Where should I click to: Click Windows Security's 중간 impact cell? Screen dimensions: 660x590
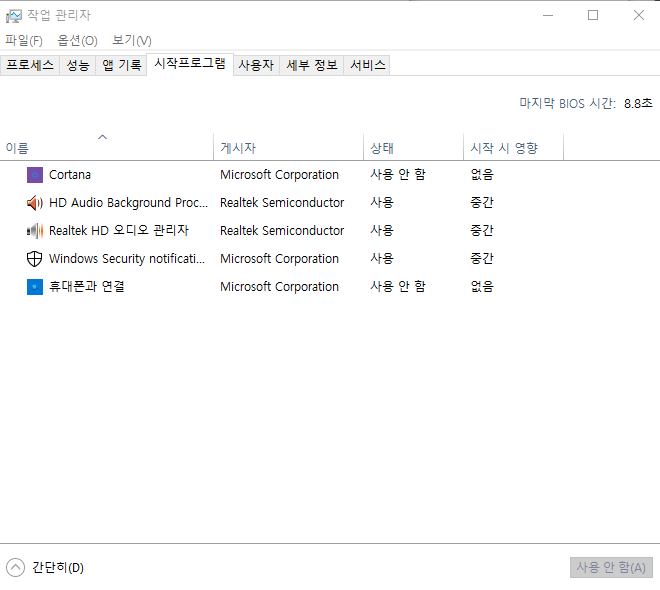point(482,259)
